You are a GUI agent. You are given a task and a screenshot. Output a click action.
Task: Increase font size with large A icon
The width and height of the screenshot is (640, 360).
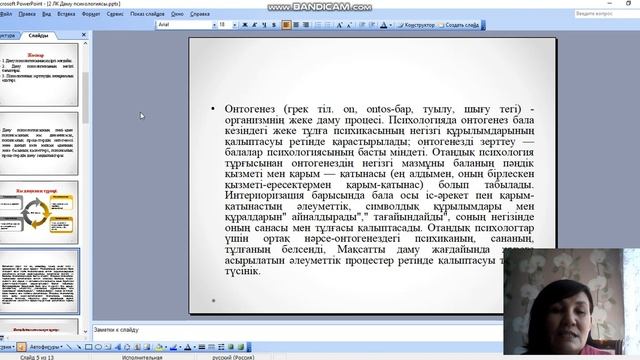(339, 25)
